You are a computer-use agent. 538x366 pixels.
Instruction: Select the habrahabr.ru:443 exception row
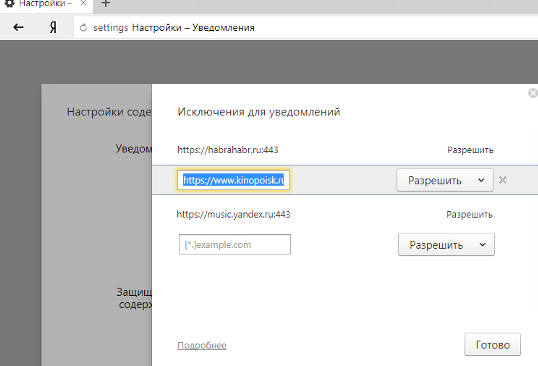[345, 150]
